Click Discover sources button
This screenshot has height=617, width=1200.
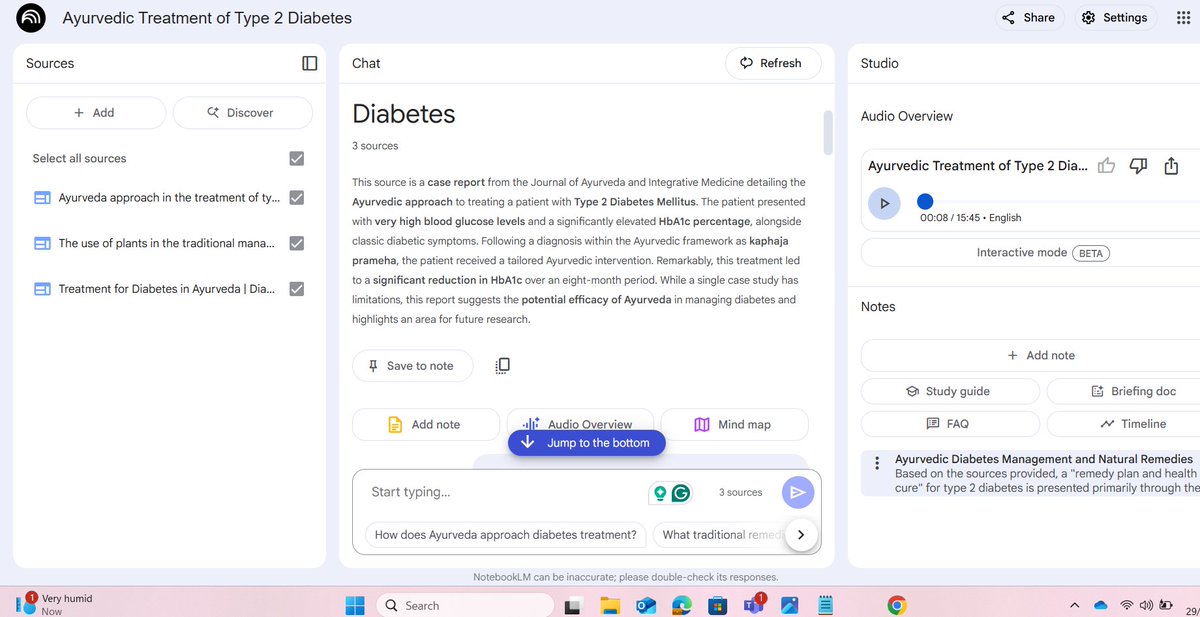click(243, 113)
